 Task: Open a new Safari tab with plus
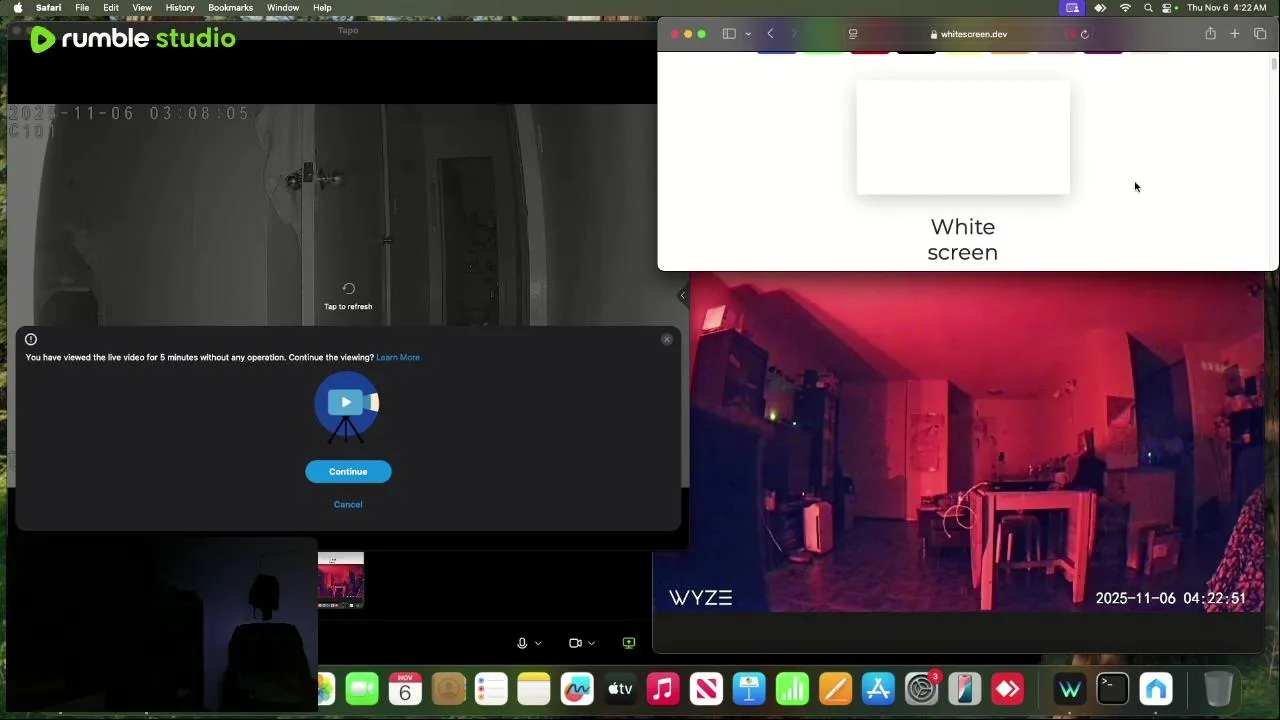(1235, 34)
